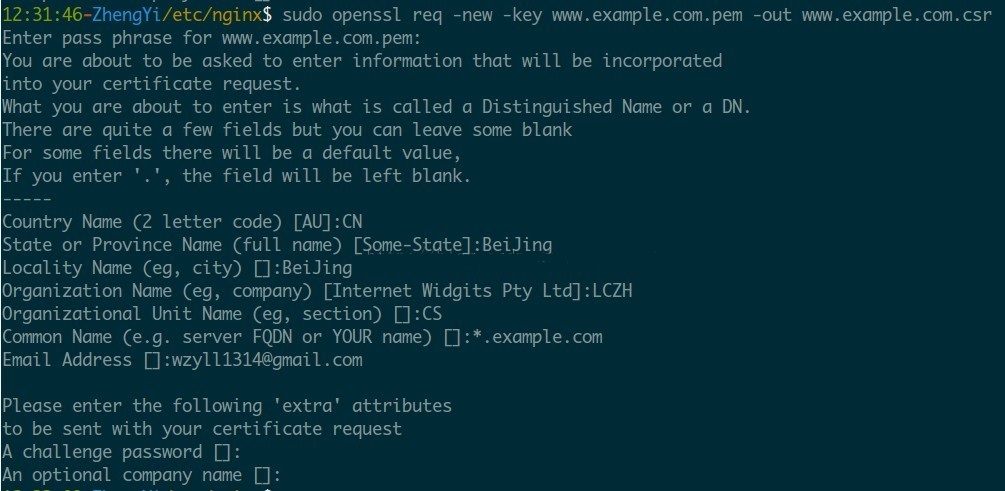The width and height of the screenshot is (1005, 491).
Task: Click the *.example.com common name value
Action: point(537,337)
